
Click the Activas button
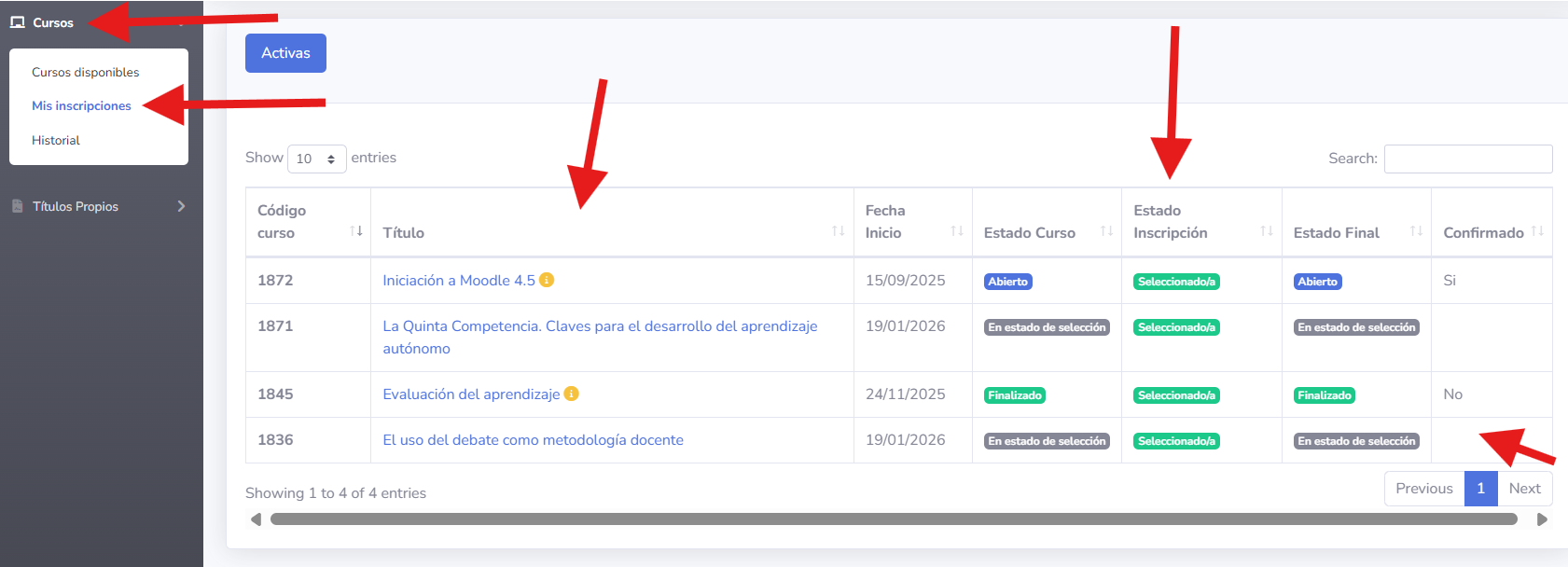(x=285, y=53)
